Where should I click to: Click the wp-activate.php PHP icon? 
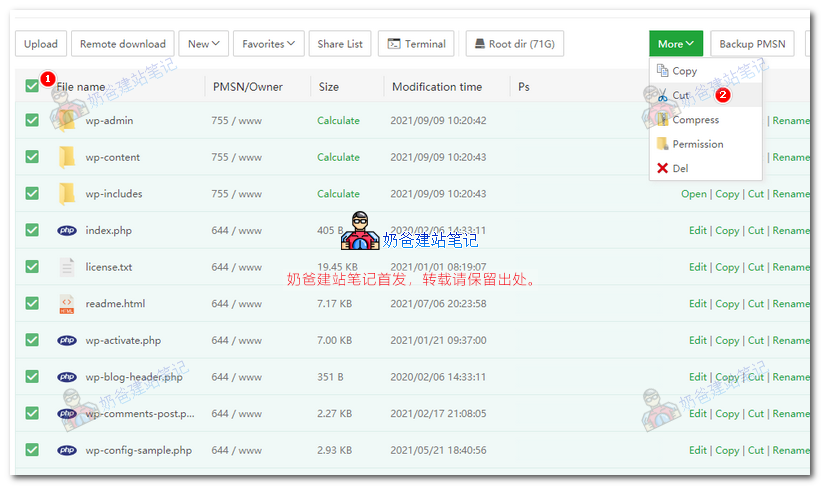66,340
